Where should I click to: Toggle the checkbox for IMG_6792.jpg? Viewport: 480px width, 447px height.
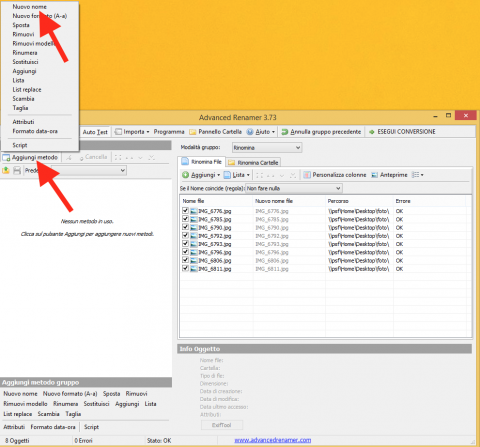[185, 235]
